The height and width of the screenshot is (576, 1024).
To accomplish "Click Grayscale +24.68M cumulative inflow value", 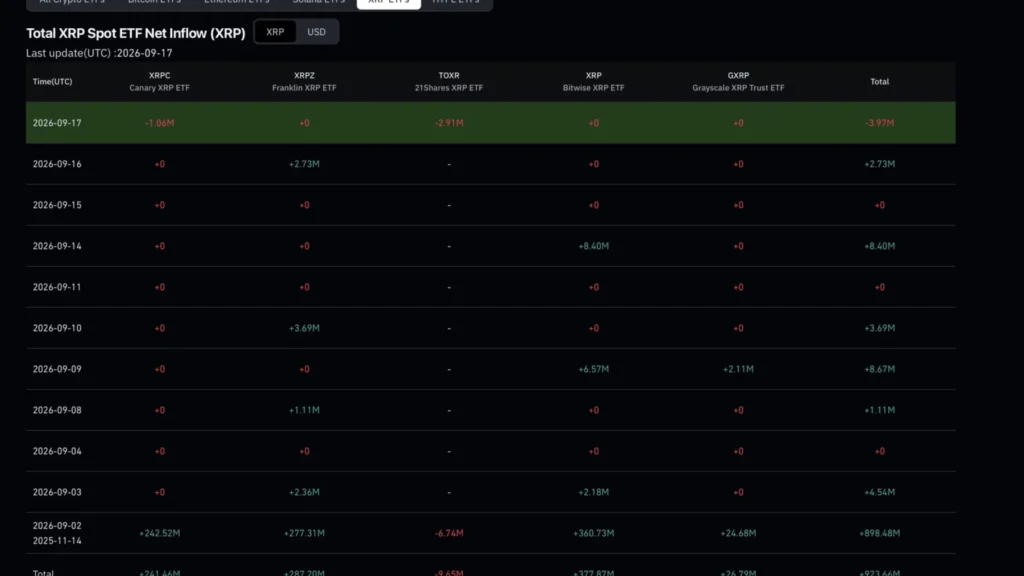I will (x=738, y=533).
